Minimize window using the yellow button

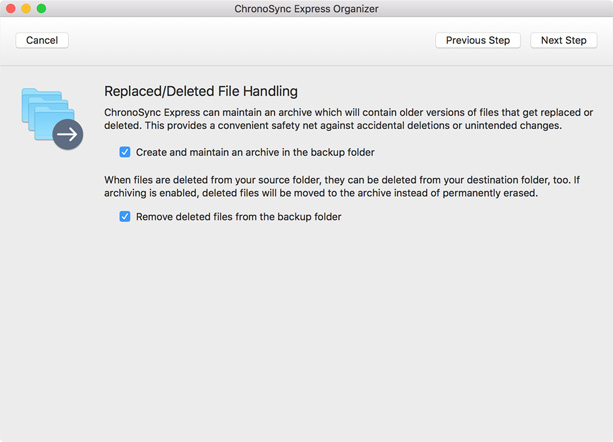tap(26, 8)
